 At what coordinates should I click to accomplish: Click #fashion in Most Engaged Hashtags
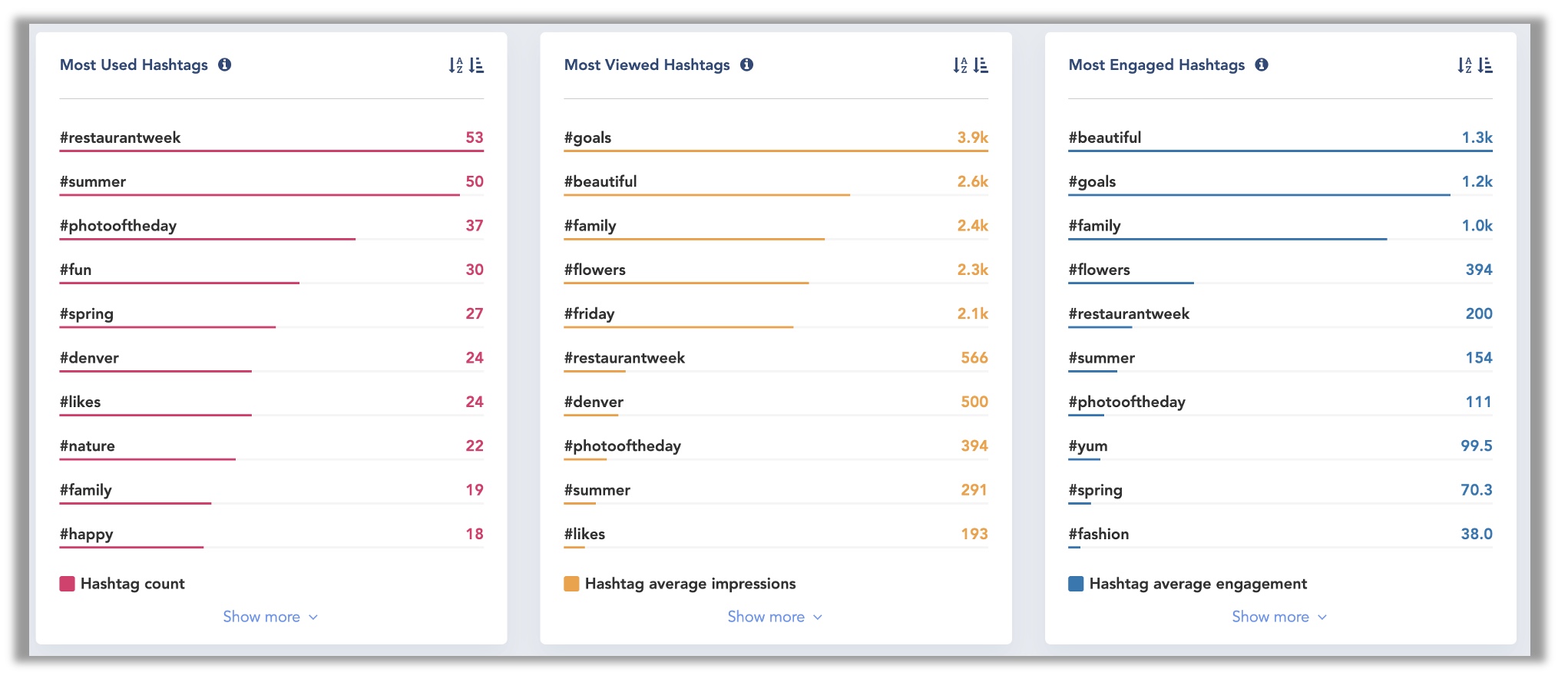(x=1099, y=535)
